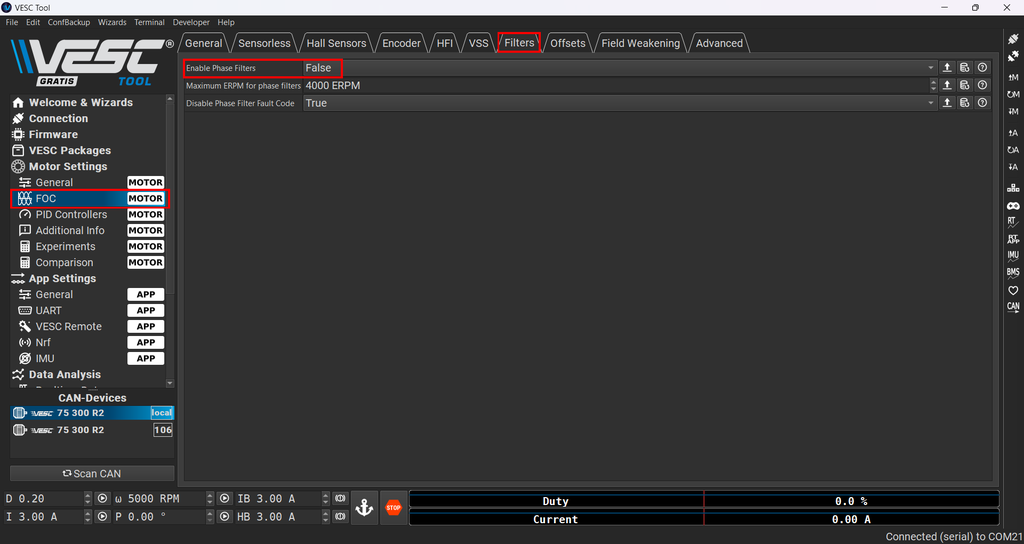
Task: Open PID Controllers motor settings page
Action: (71, 214)
